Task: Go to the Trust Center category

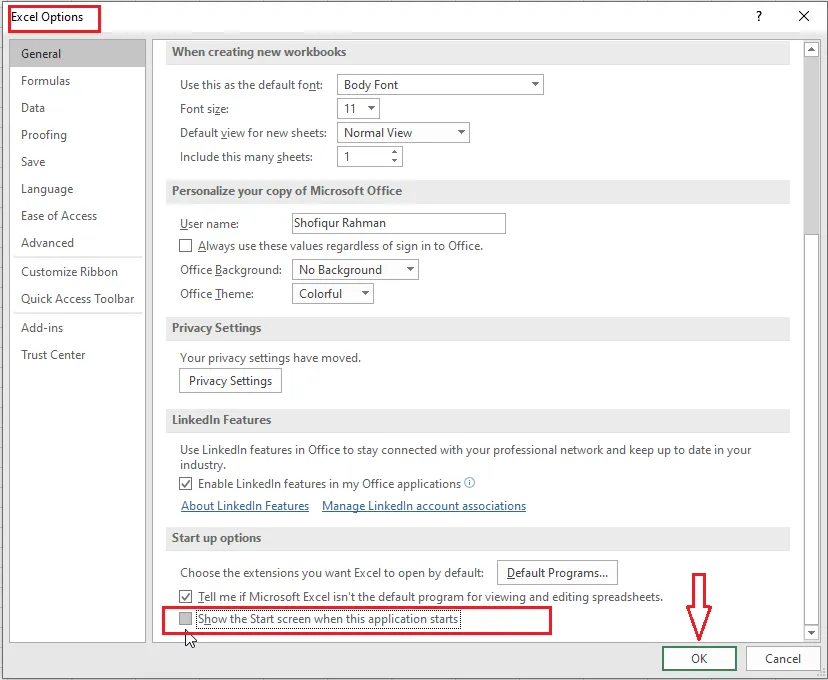Action: click(77, 354)
